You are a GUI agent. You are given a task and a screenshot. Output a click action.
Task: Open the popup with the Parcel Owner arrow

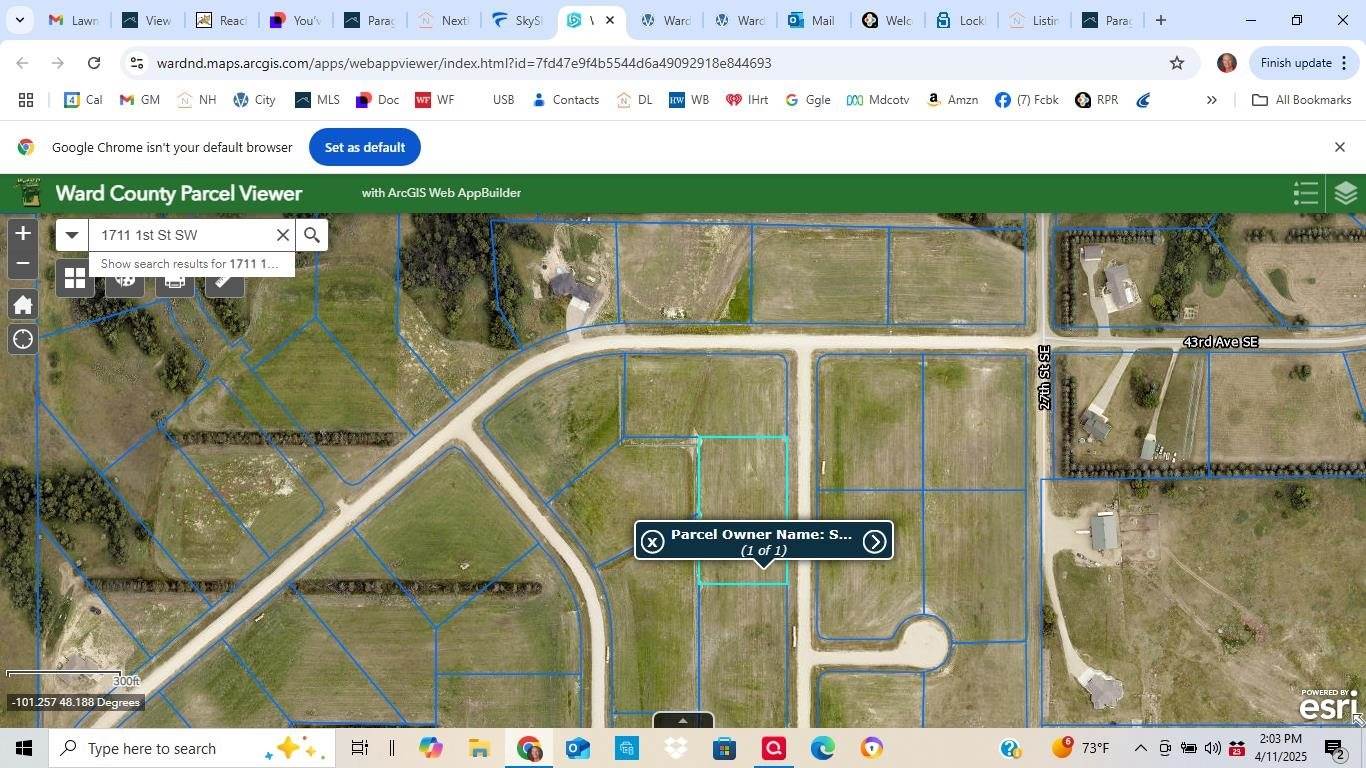point(874,540)
